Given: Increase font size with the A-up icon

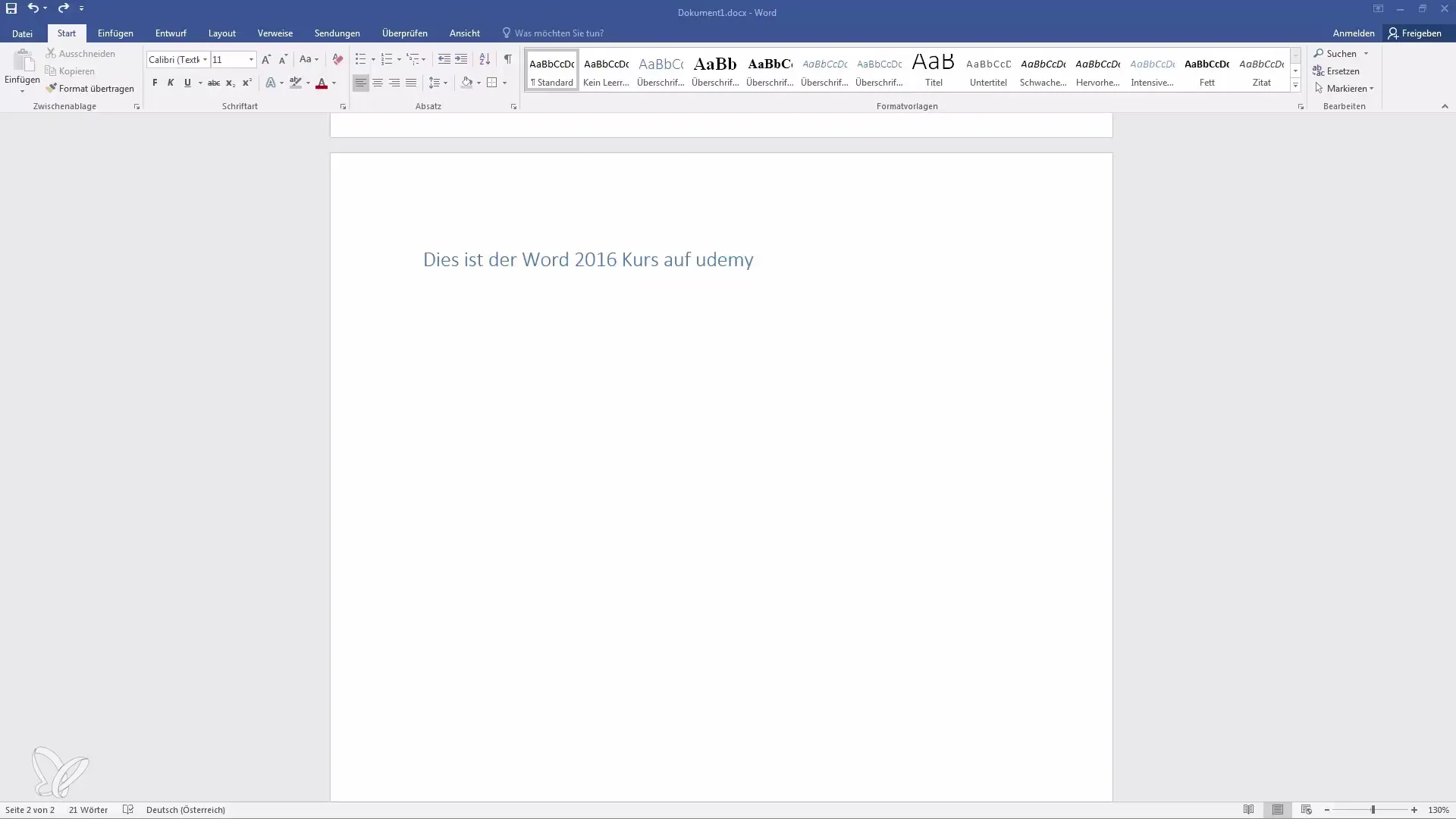Looking at the screenshot, I should [266, 59].
